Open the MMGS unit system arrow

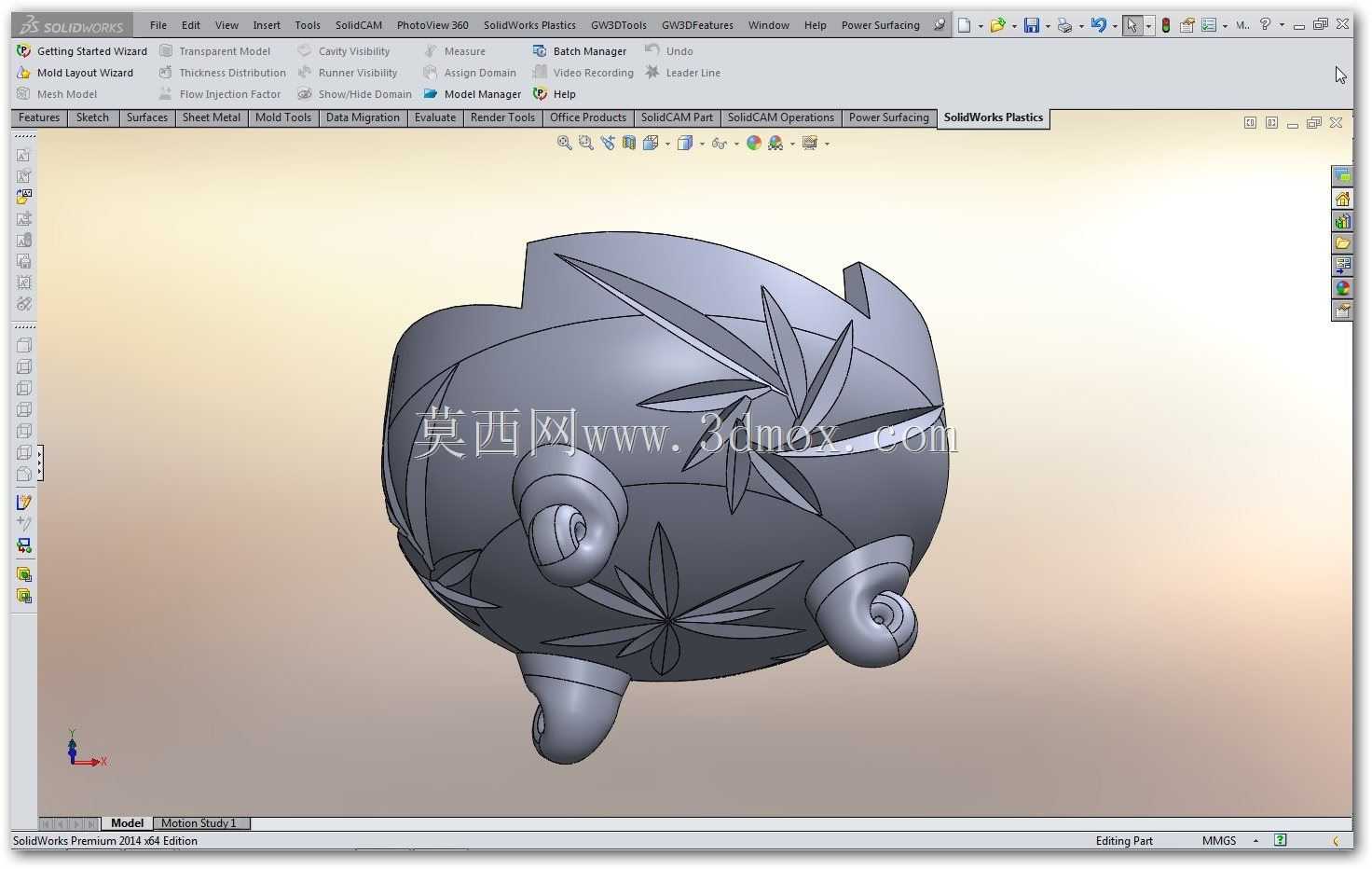pyautogui.click(x=1255, y=840)
